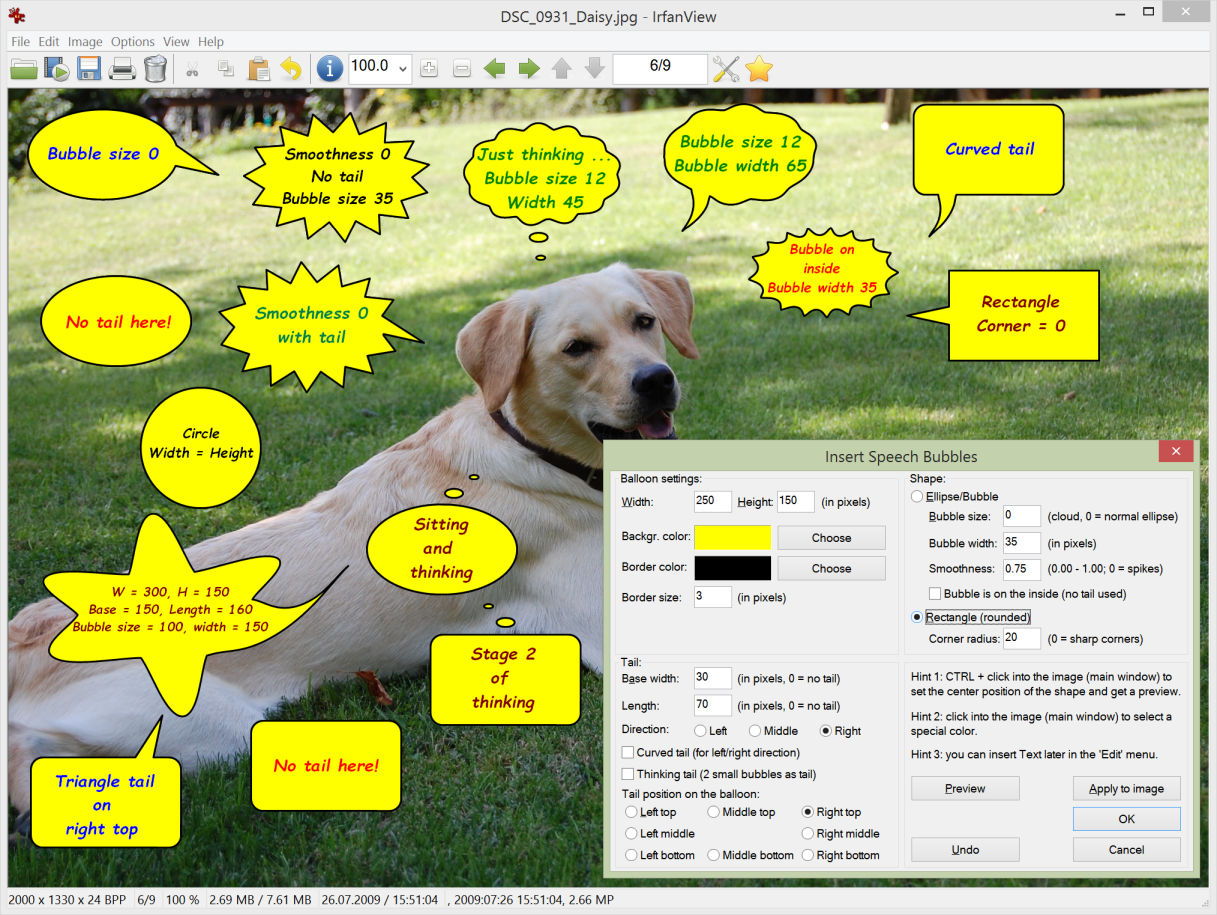The image size is (1217, 915).
Task: Open IrfanView settings via the wrench icon
Action: [725, 68]
